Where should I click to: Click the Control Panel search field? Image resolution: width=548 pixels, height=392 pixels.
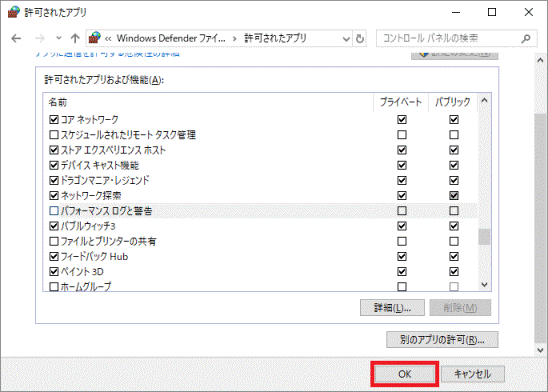456,38
